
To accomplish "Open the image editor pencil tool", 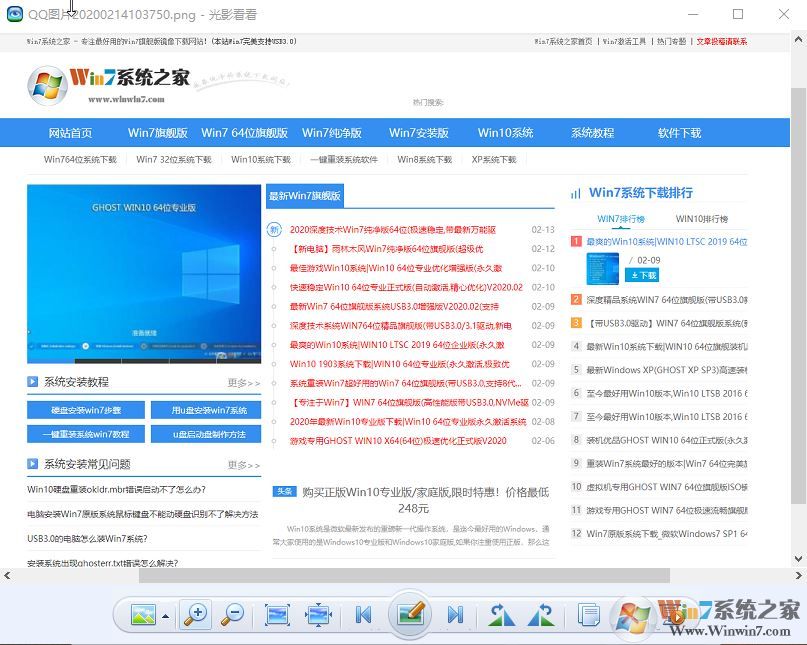I will (410, 615).
